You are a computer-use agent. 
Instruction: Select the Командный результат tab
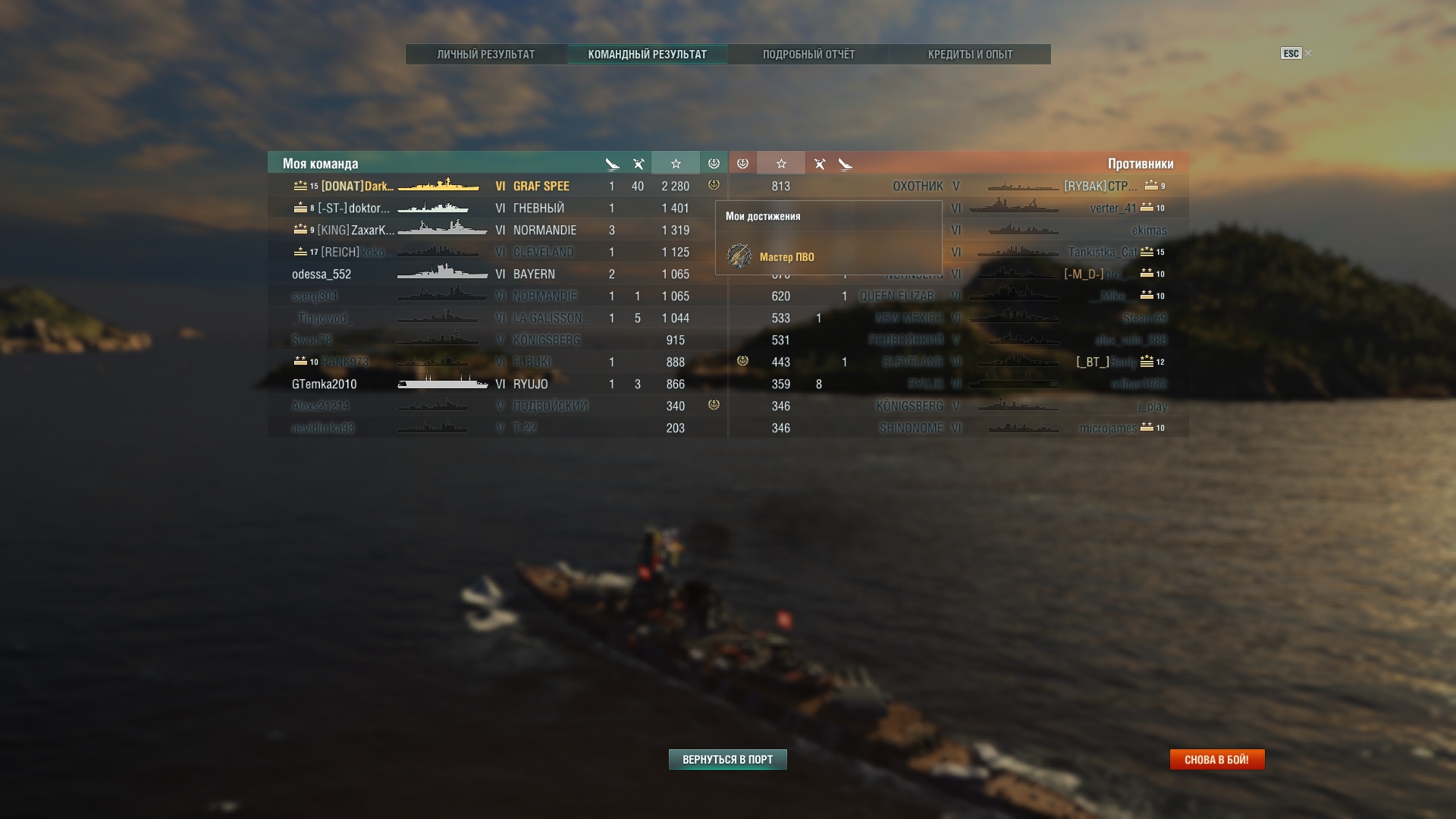[x=647, y=55]
